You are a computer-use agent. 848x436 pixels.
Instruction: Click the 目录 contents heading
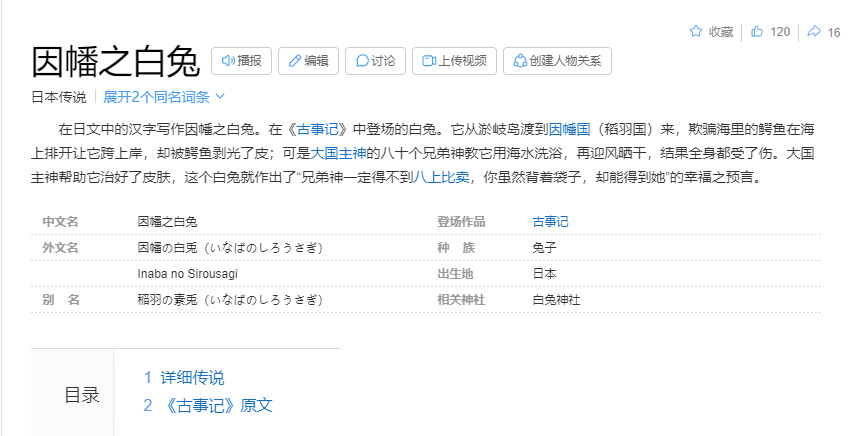82,395
